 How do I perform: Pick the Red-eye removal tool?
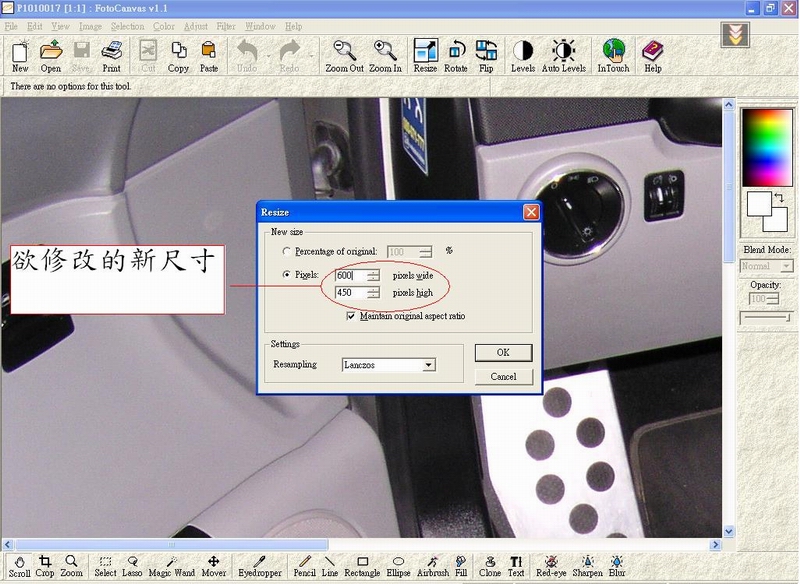pyautogui.click(x=550, y=566)
